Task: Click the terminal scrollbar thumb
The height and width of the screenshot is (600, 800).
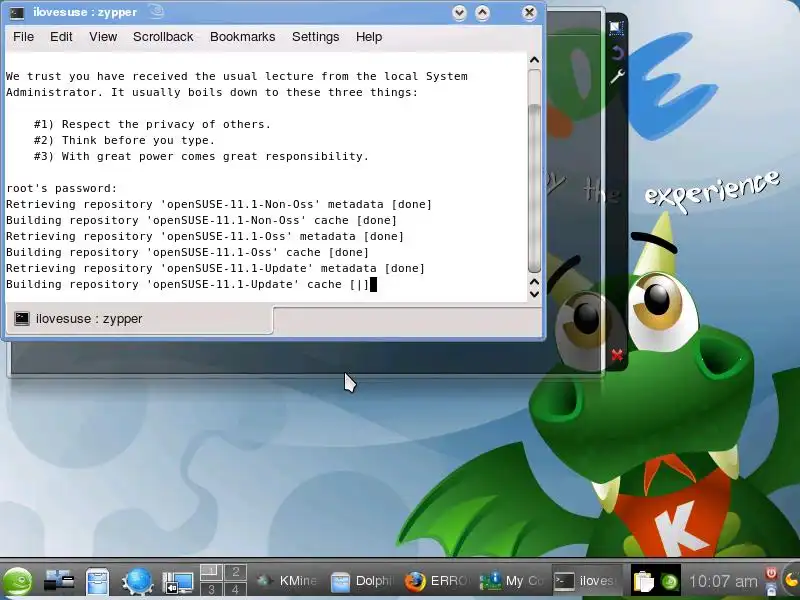Action: click(x=534, y=188)
